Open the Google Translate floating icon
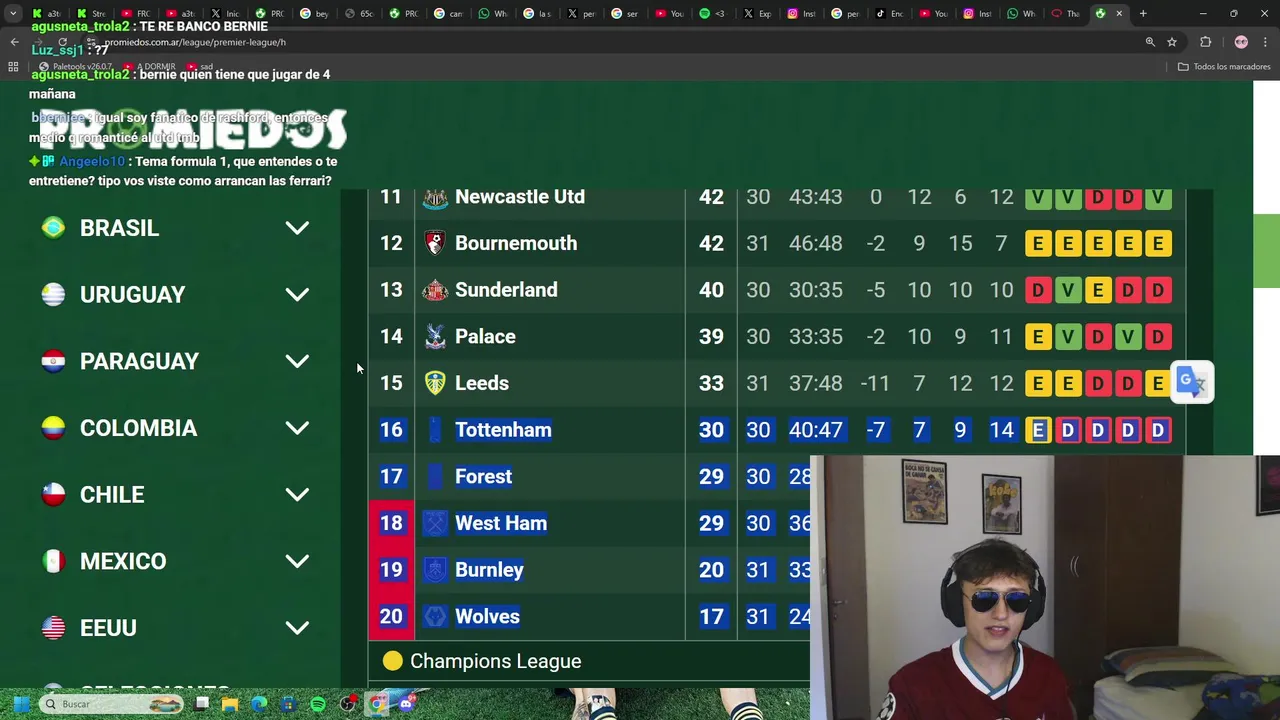 (x=1192, y=382)
